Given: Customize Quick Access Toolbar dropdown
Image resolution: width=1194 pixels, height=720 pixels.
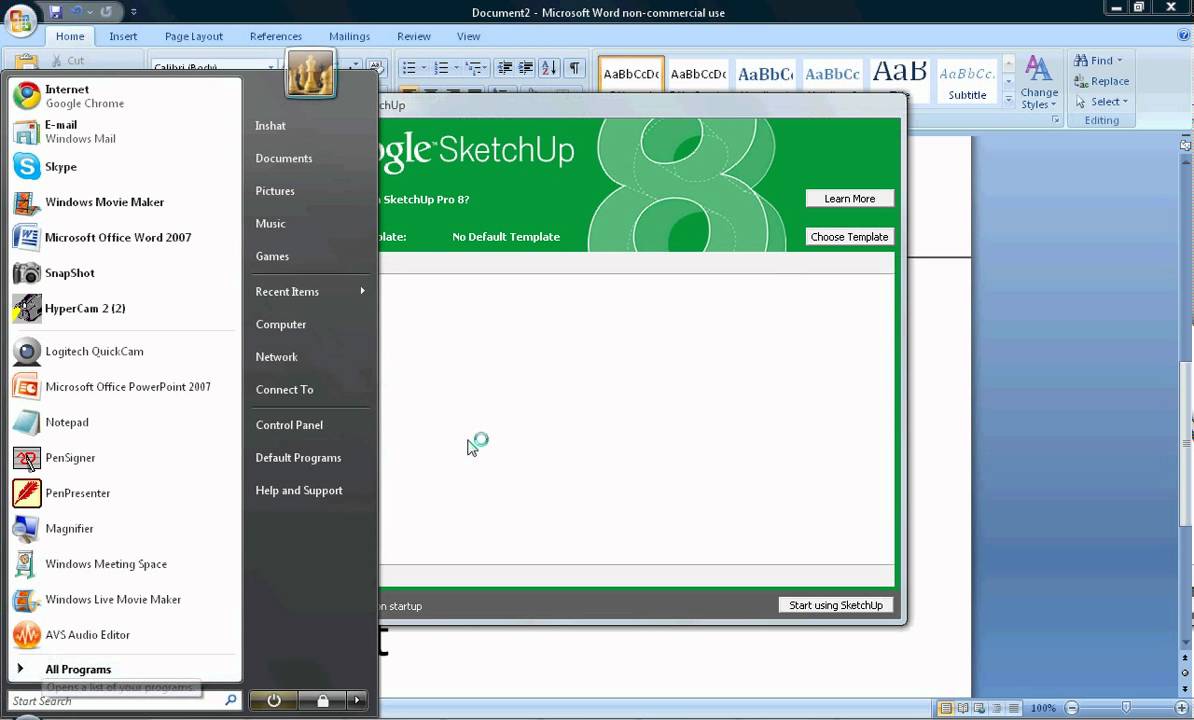Looking at the screenshot, I should click(133, 11).
